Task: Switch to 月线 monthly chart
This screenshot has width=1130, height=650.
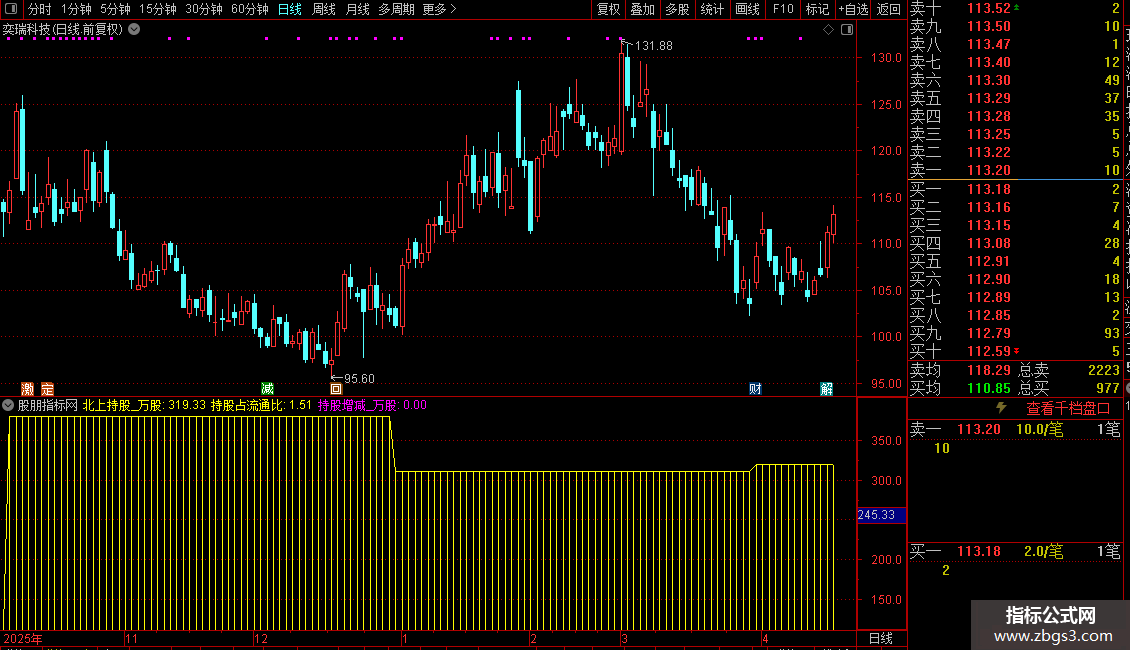Action: [x=357, y=9]
